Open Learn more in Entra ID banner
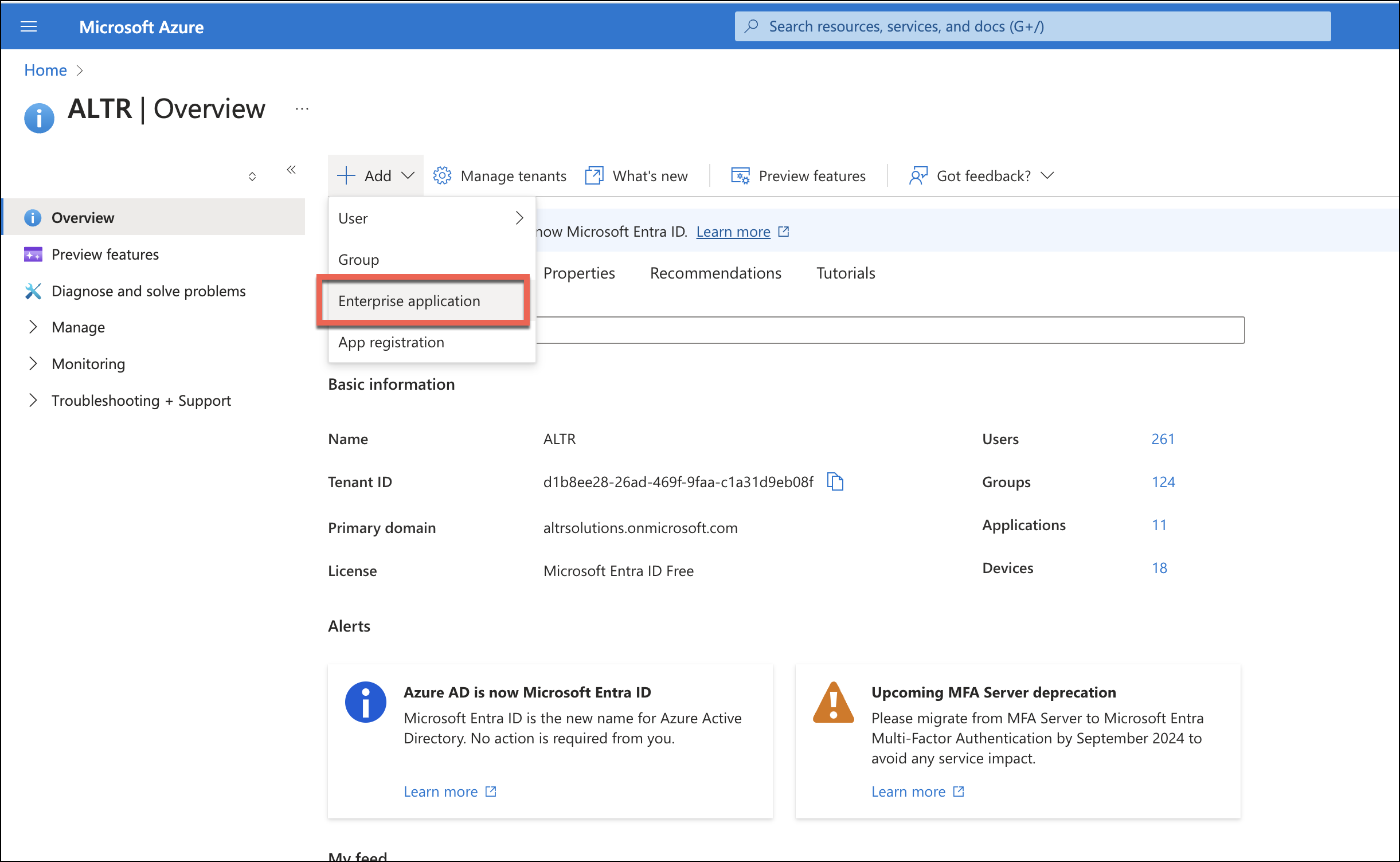This screenshot has height=862, width=1400. pyautogui.click(x=733, y=232)
